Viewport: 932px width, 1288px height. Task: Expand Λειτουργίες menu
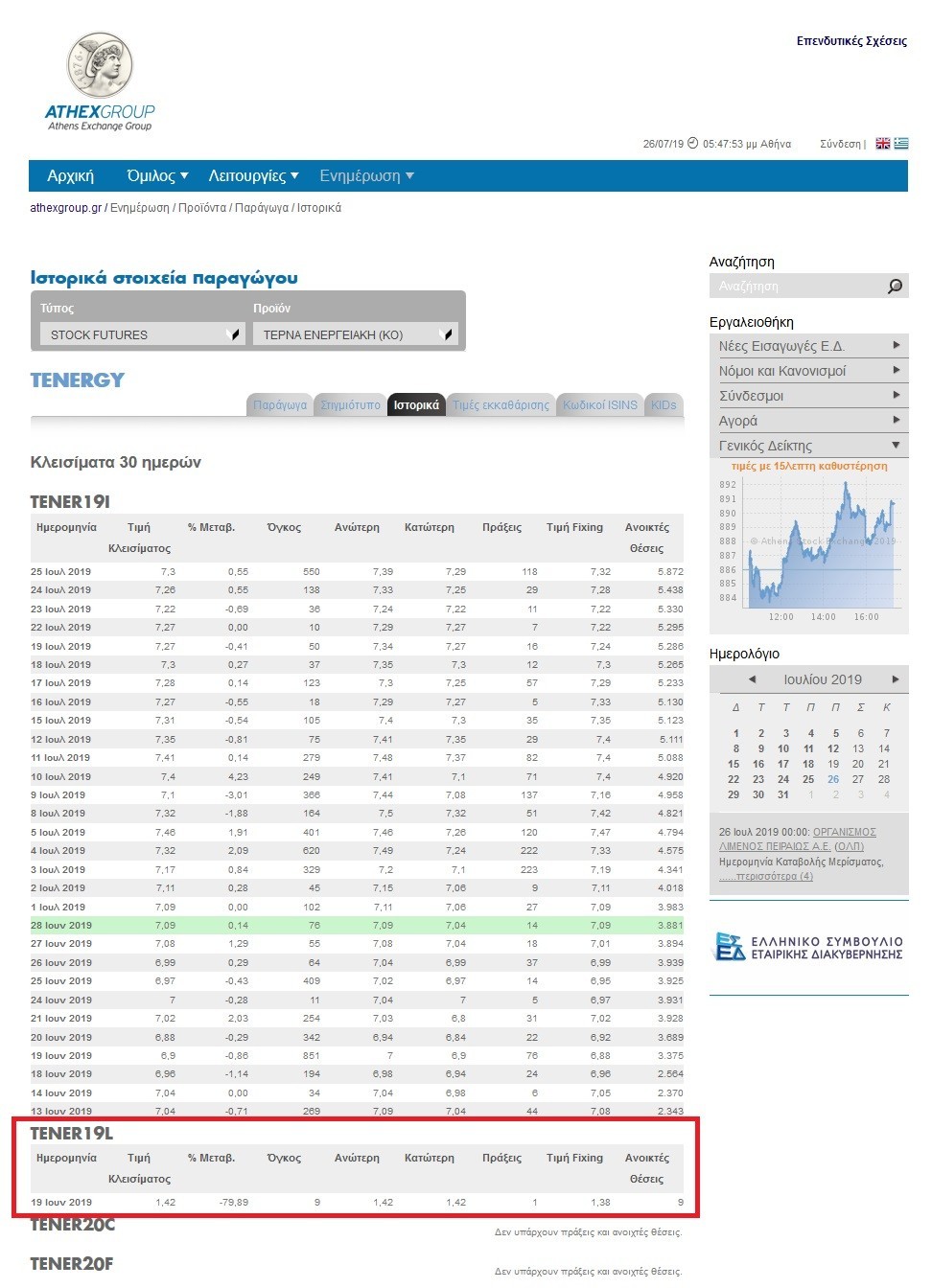pyautogui.click(x=253, y=176)
